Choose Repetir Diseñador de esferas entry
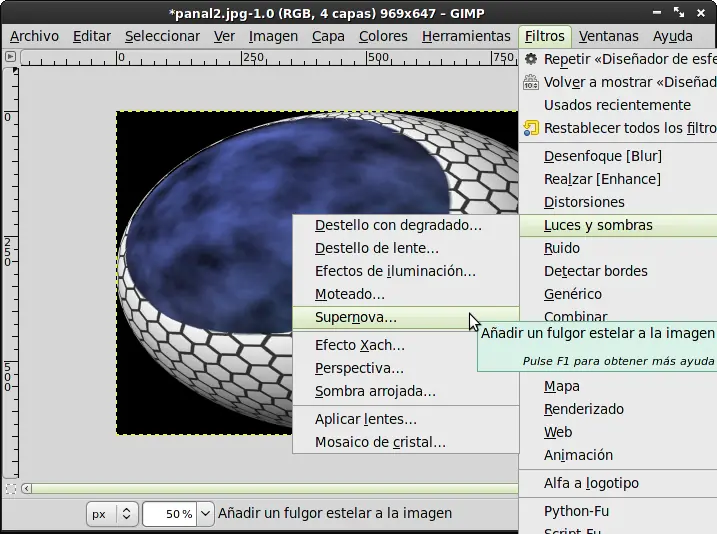Screen dimensions: 717x534 [618, 59]
